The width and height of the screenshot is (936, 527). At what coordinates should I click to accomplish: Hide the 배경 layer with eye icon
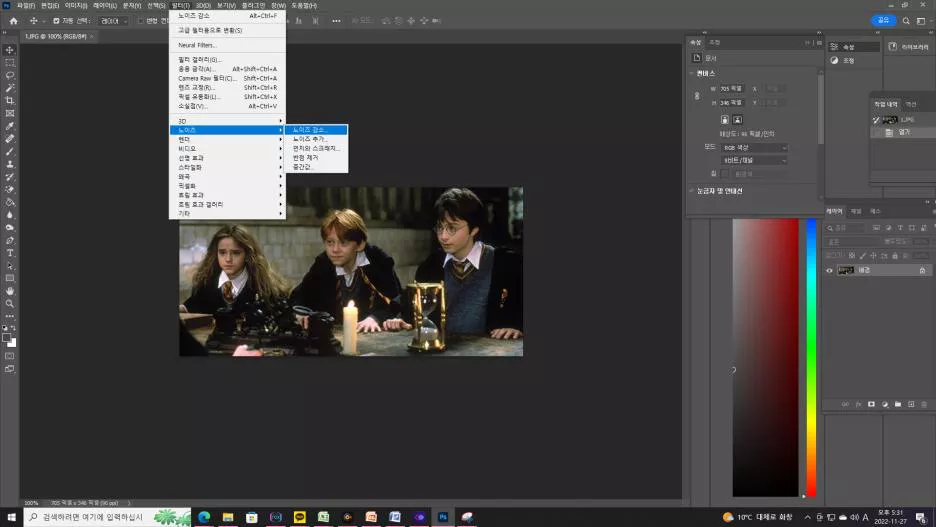pos(829,270)
